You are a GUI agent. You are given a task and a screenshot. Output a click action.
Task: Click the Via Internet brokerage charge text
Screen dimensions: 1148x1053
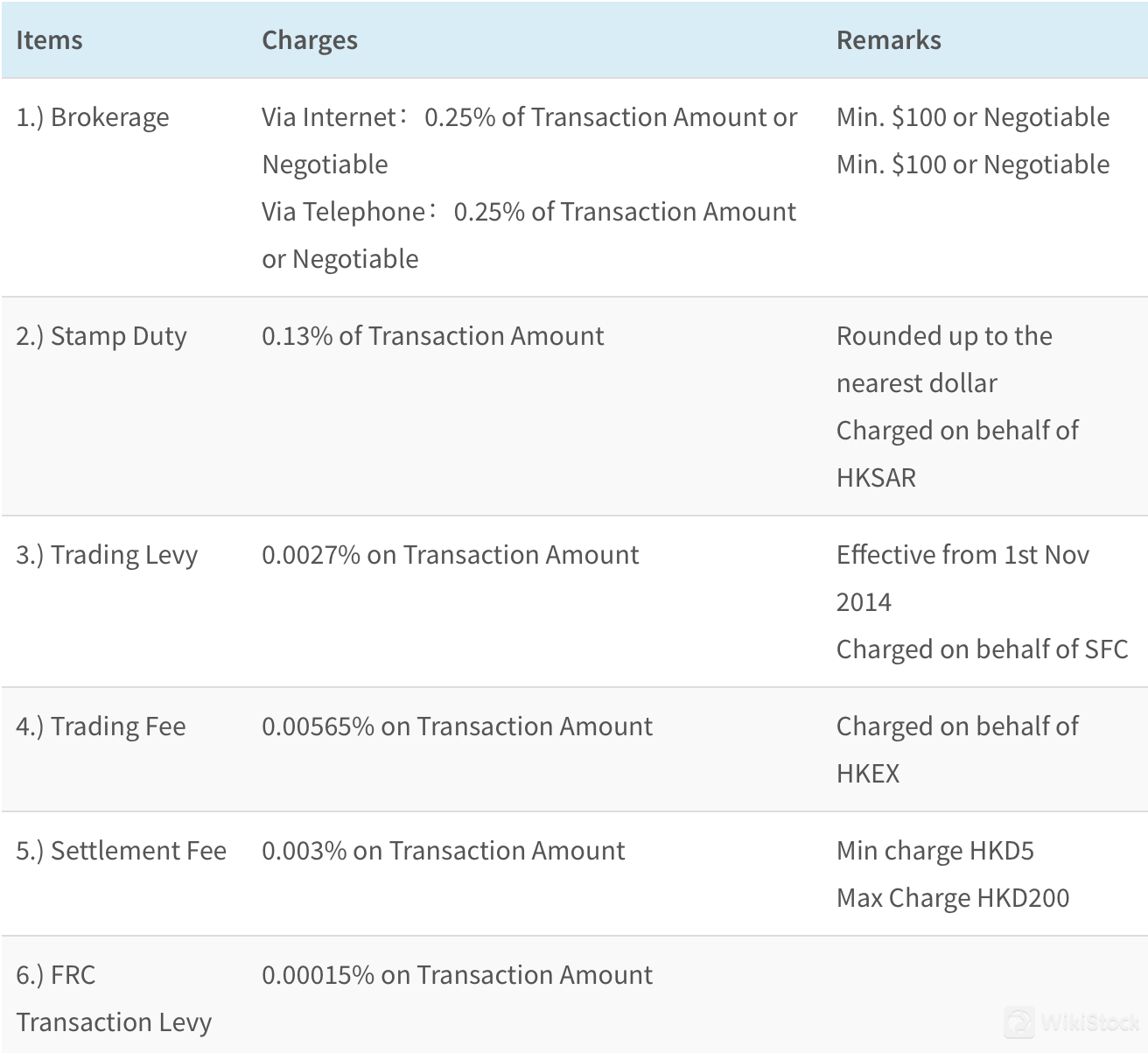[529, 141]
